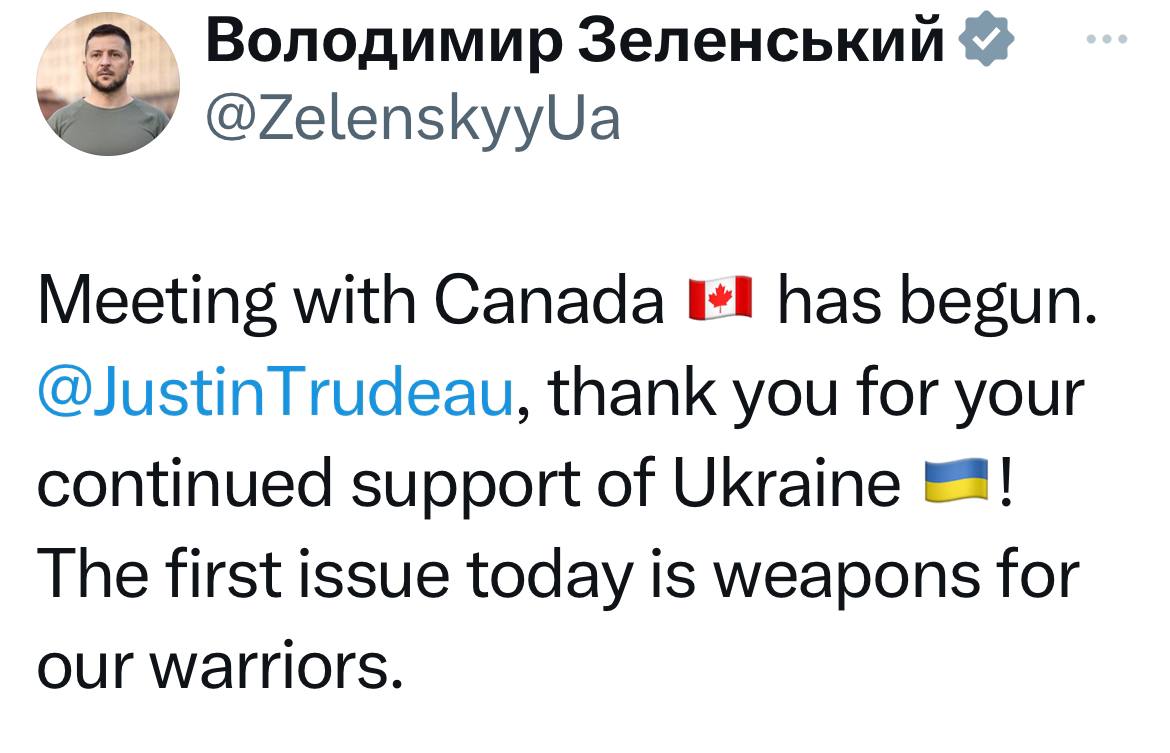Open the three-dot more options menu
Image resolution: width=1170 pixels, height=753 pixels.
(1108, 41)
